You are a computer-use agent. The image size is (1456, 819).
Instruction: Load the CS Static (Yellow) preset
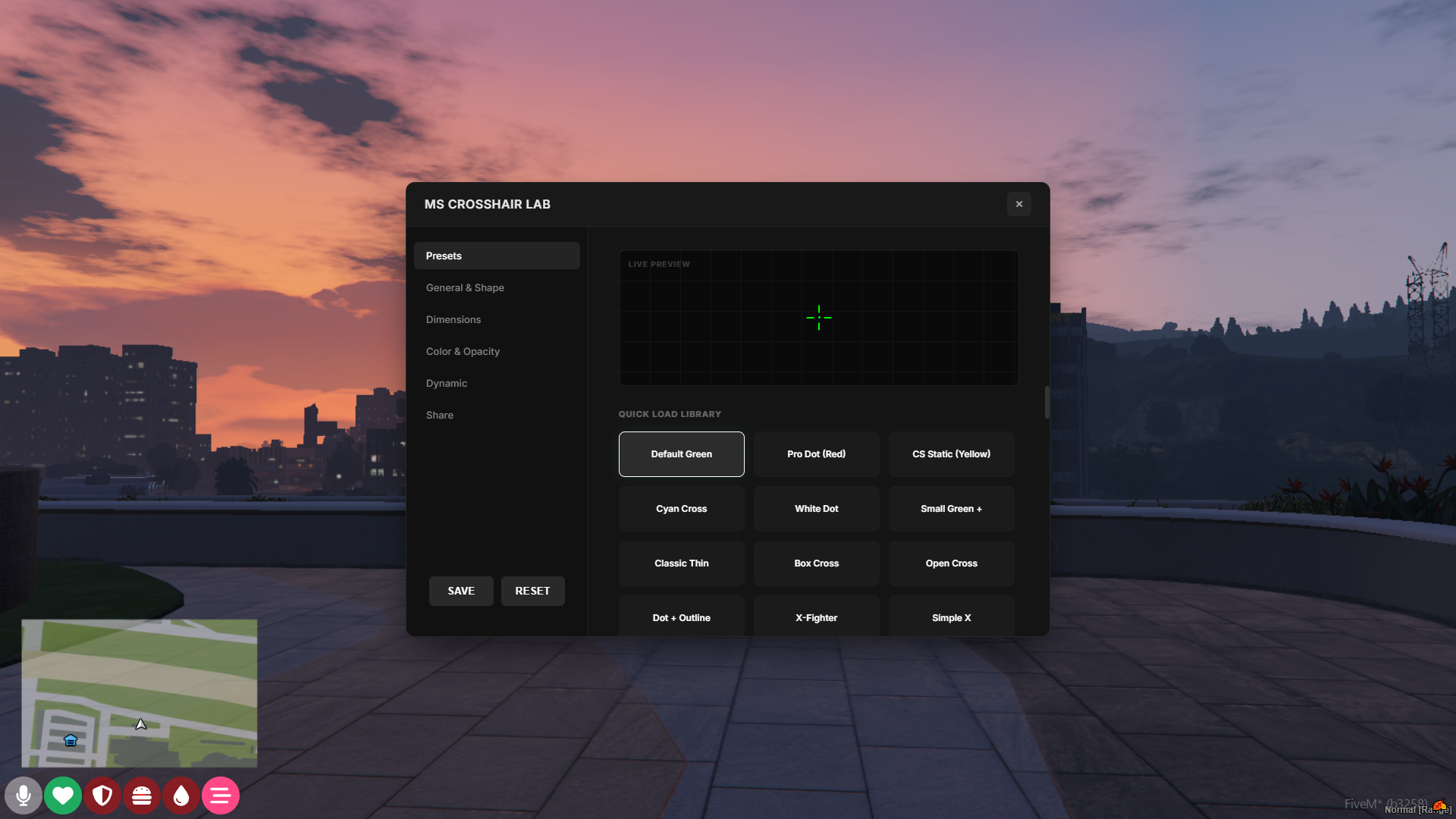(951, 453)
